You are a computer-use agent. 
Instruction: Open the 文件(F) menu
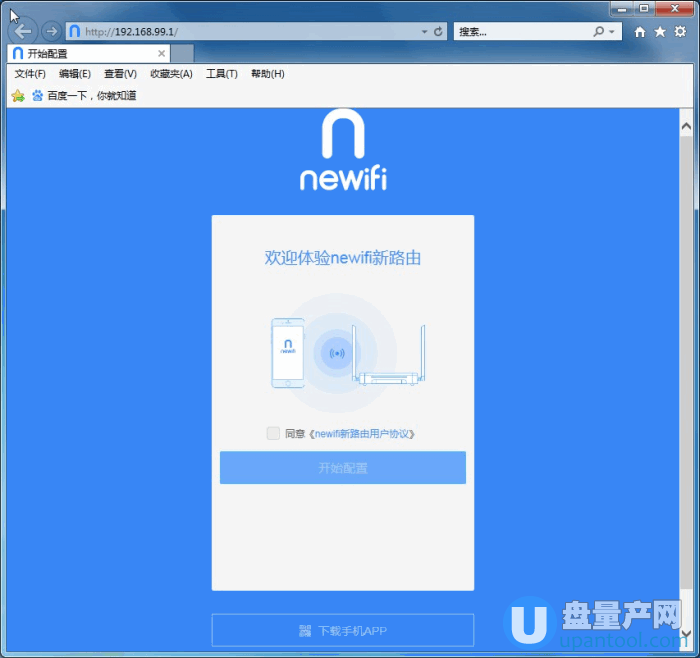pos(30,74)
